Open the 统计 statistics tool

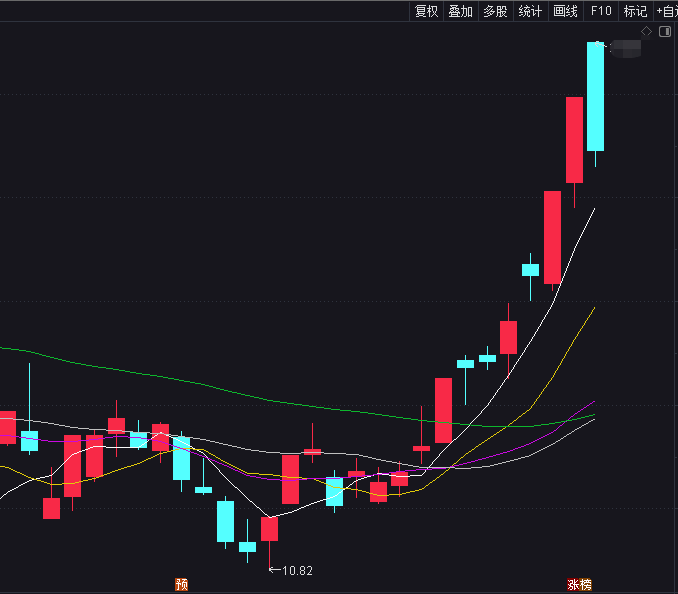click(x=531, y=11)
